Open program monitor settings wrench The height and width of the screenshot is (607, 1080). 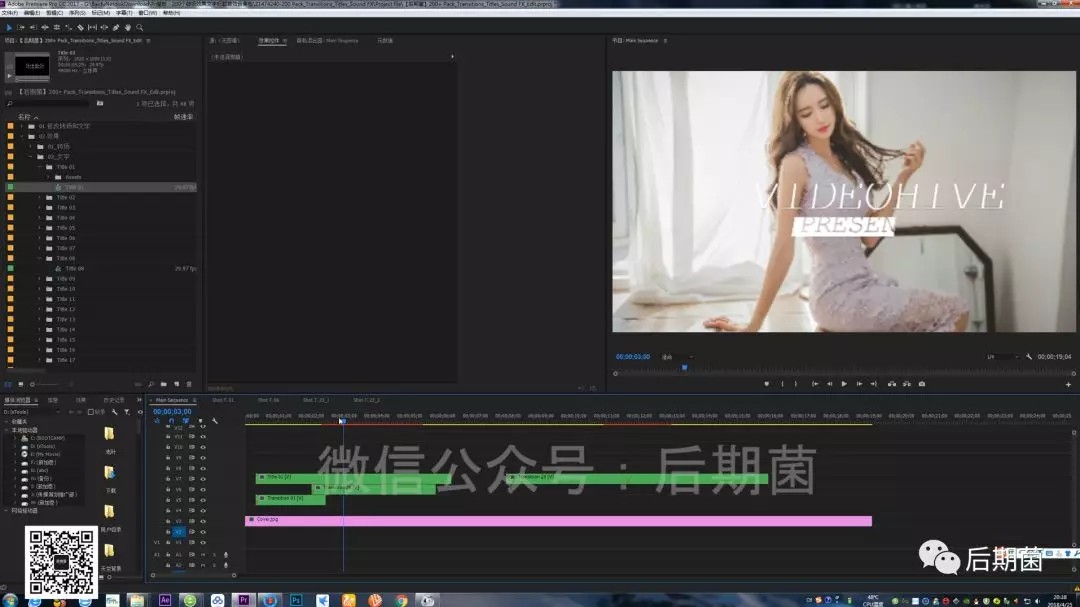pyautogui.click(x=1029, y=357)
